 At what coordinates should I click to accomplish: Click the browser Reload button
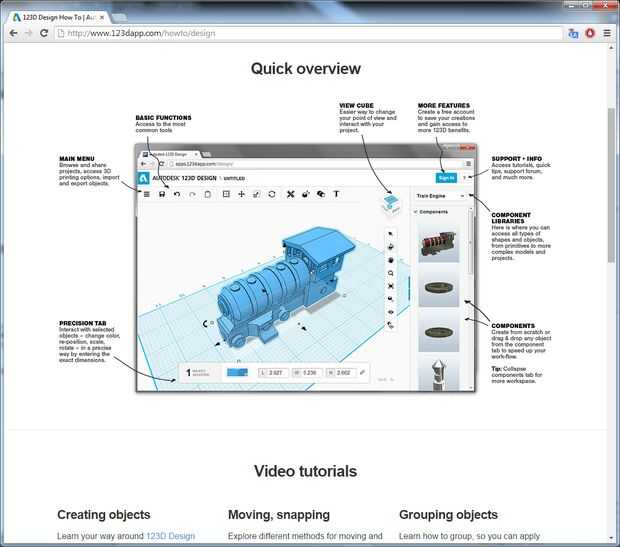point(44,33)
